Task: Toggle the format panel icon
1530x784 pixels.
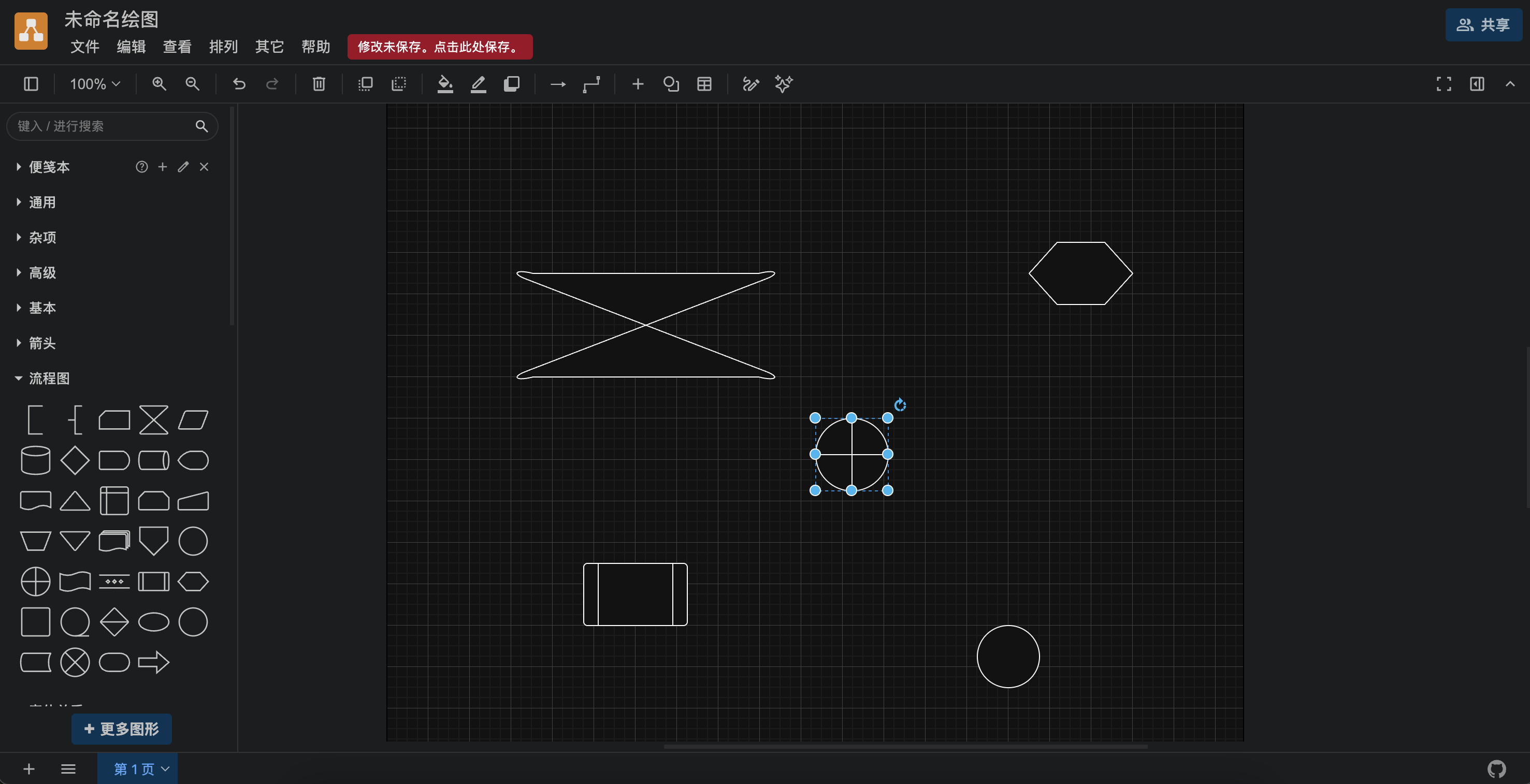Action: (x=1477, y=84)
